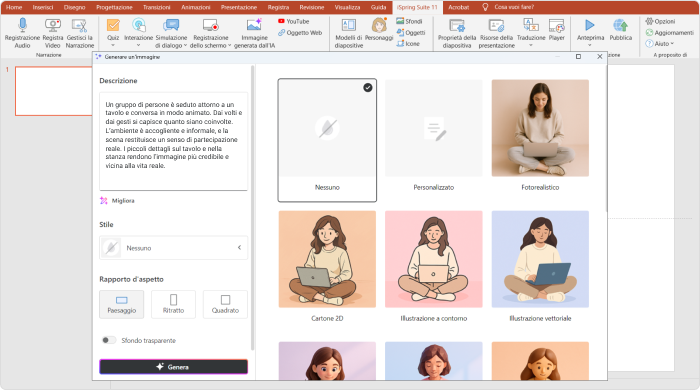This screenshot has height=390, width=700.
Task: Select Paesaggio aspect ratio
Action: (121, 304)
